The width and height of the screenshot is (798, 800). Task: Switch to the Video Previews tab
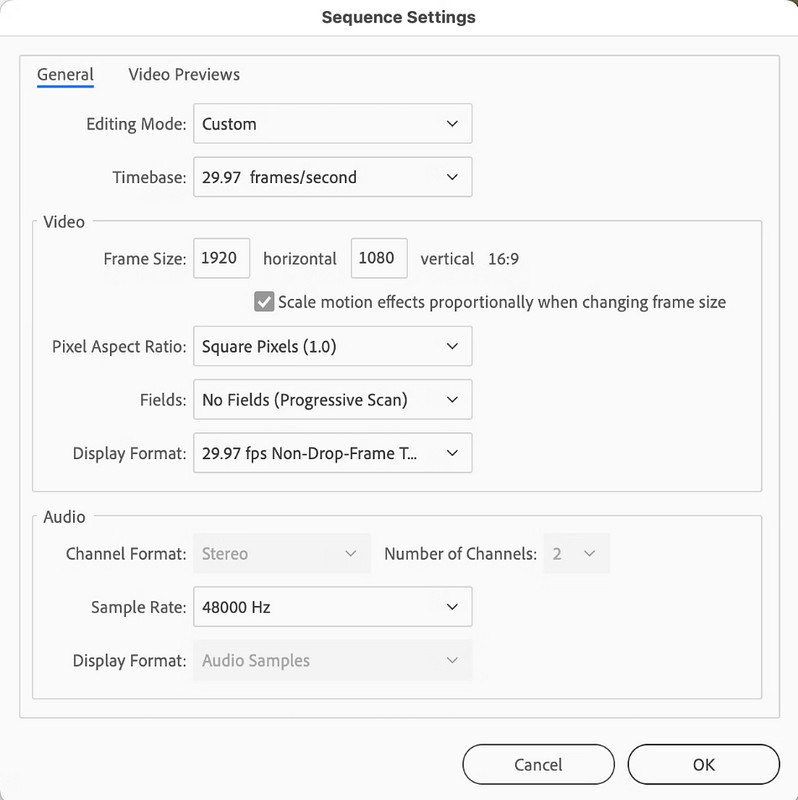click(184, 74)
